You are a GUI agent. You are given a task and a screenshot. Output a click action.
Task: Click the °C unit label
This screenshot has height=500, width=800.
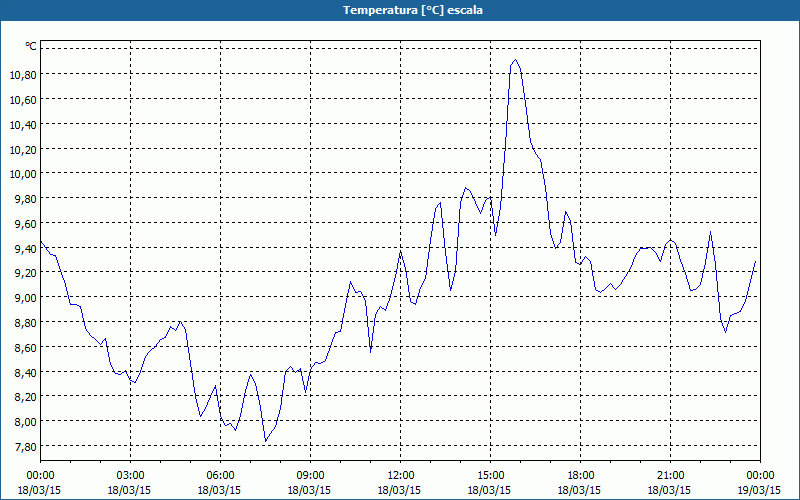(x=31, y=46)
